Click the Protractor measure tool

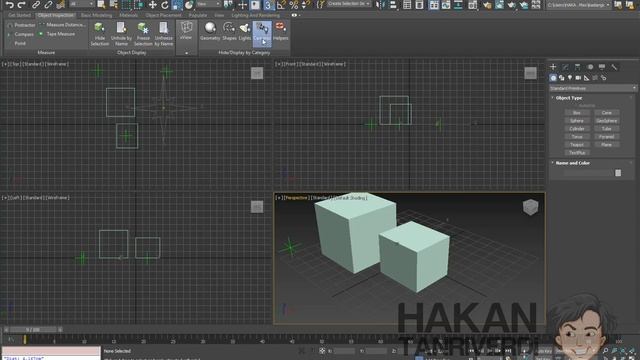pyautogui.click(x=22, y=25)
